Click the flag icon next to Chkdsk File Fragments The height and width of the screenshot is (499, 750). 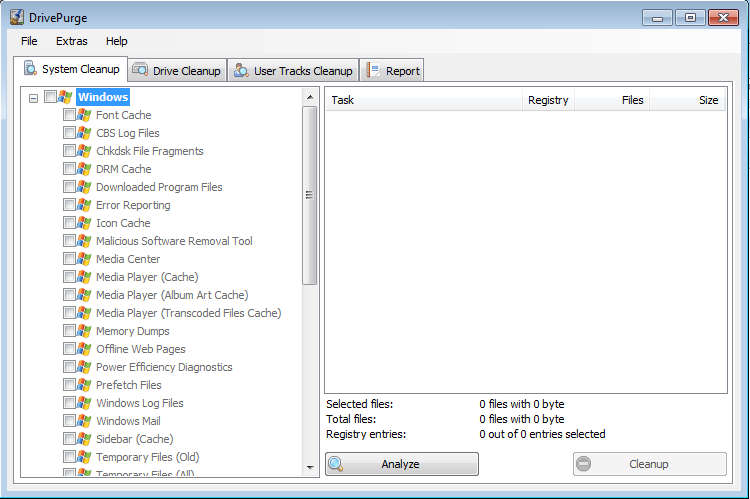(x=84, y=151)
